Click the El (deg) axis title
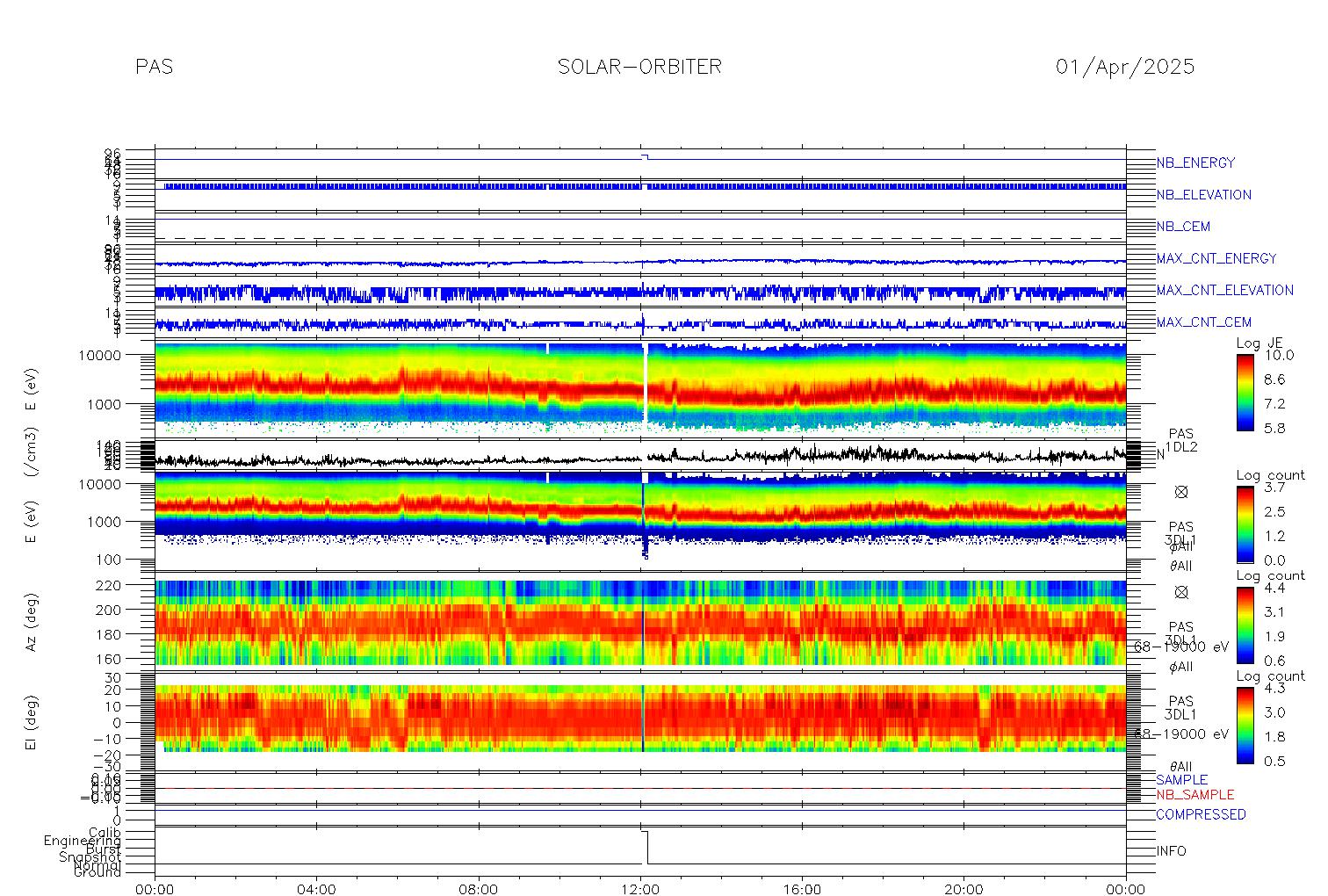This screenshot has height=896, width=1328. click(32, 723)
